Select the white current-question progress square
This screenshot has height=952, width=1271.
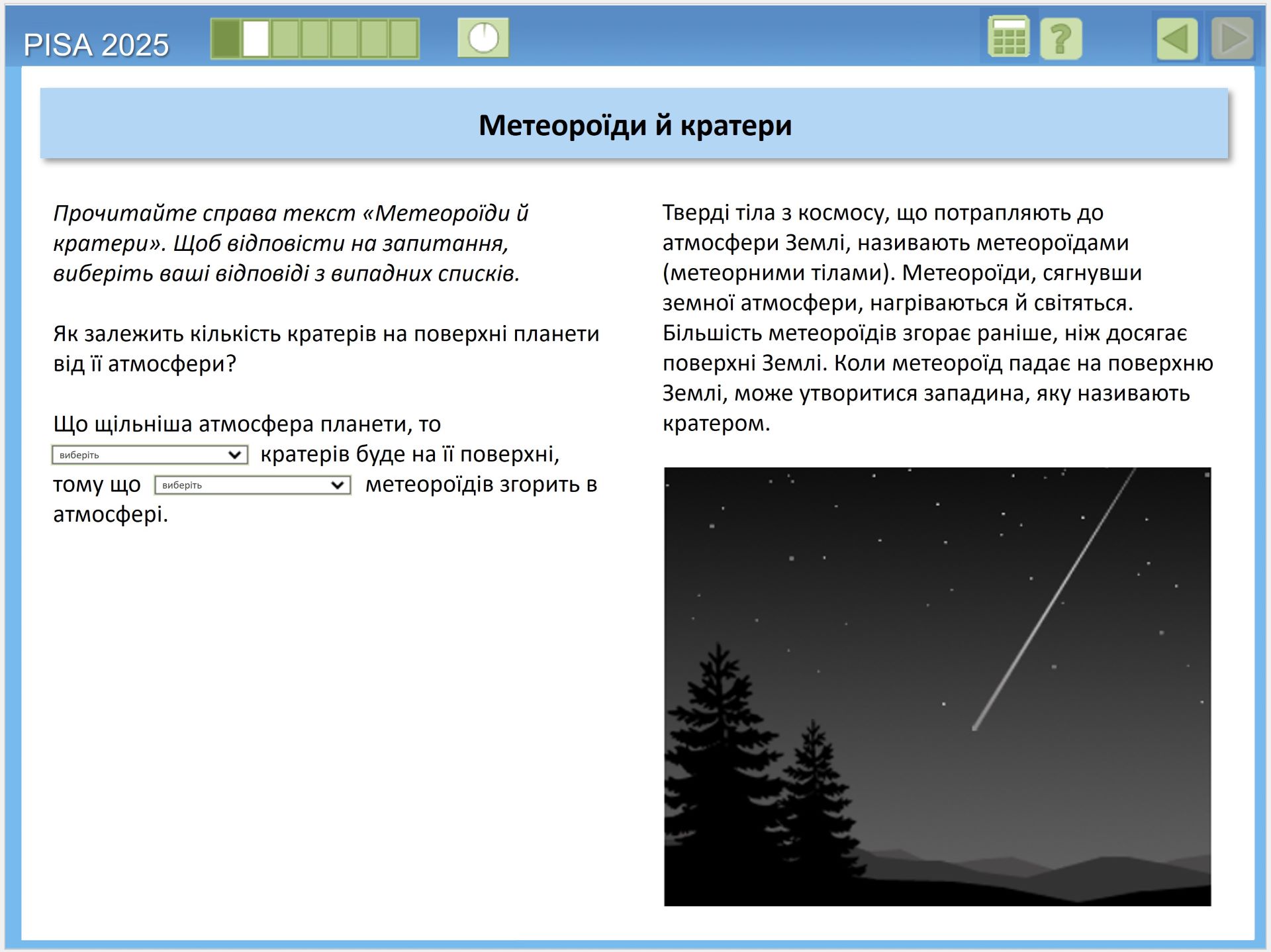tap(256, 38)
